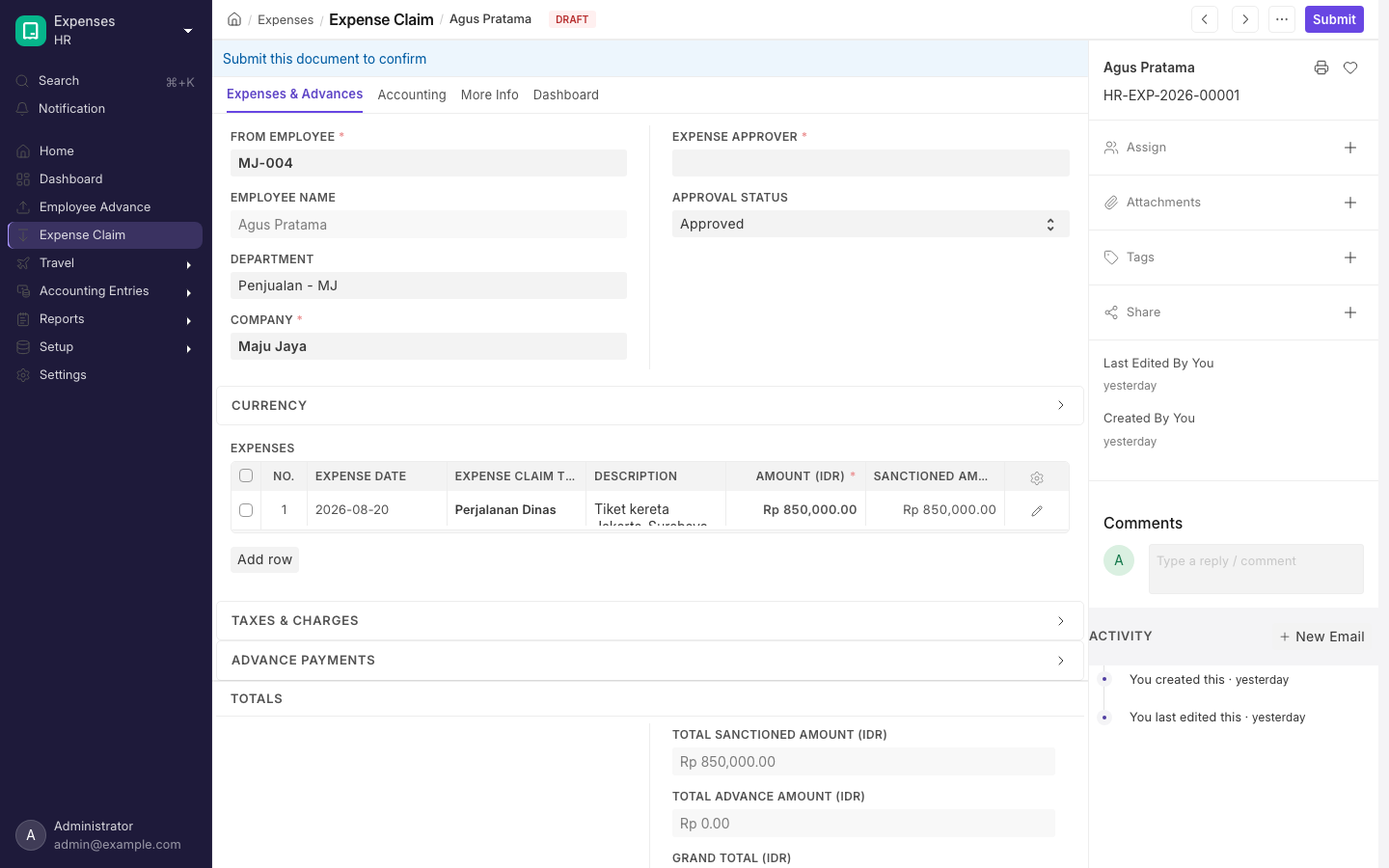Open Employee Advance in sidebar
Image resolution: width=1389 pixels, height=868 pixels.
105,207
